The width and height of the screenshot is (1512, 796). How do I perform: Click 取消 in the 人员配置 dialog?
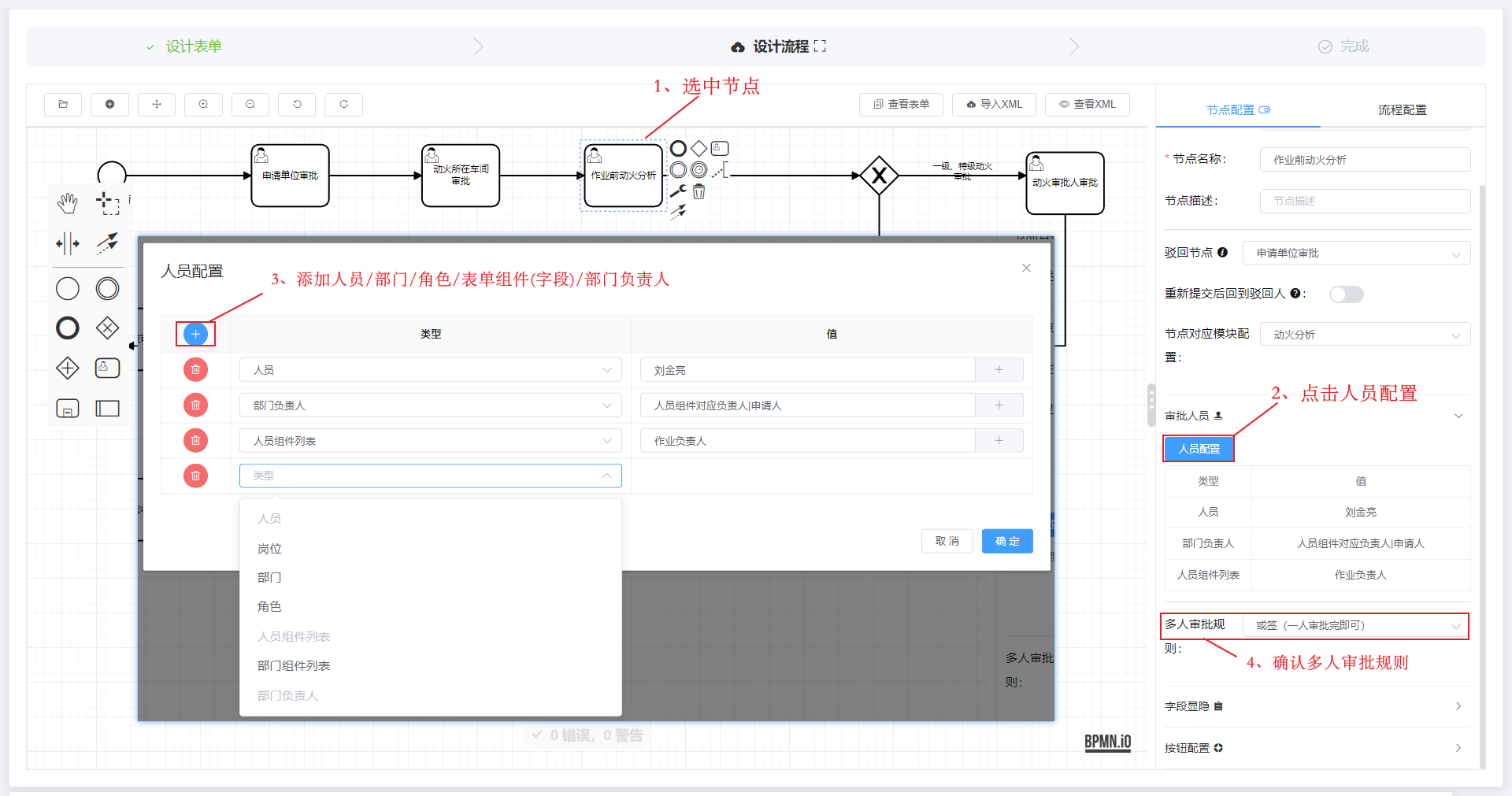click(947, 541)
